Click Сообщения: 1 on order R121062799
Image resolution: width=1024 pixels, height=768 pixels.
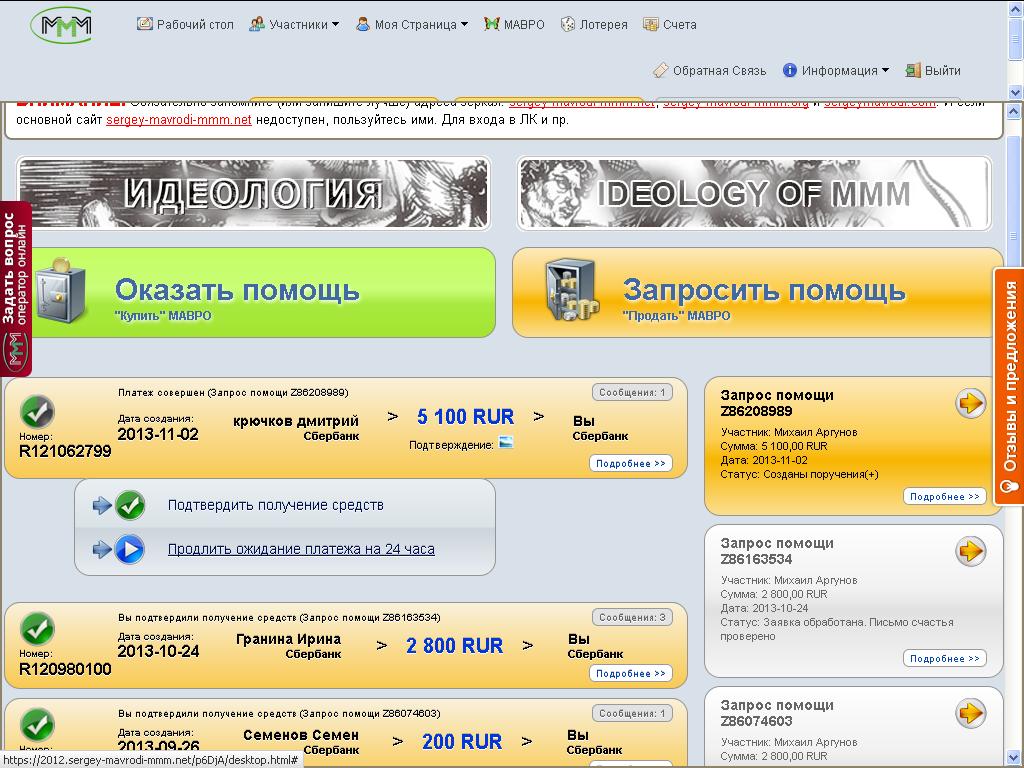coord(632,392)
